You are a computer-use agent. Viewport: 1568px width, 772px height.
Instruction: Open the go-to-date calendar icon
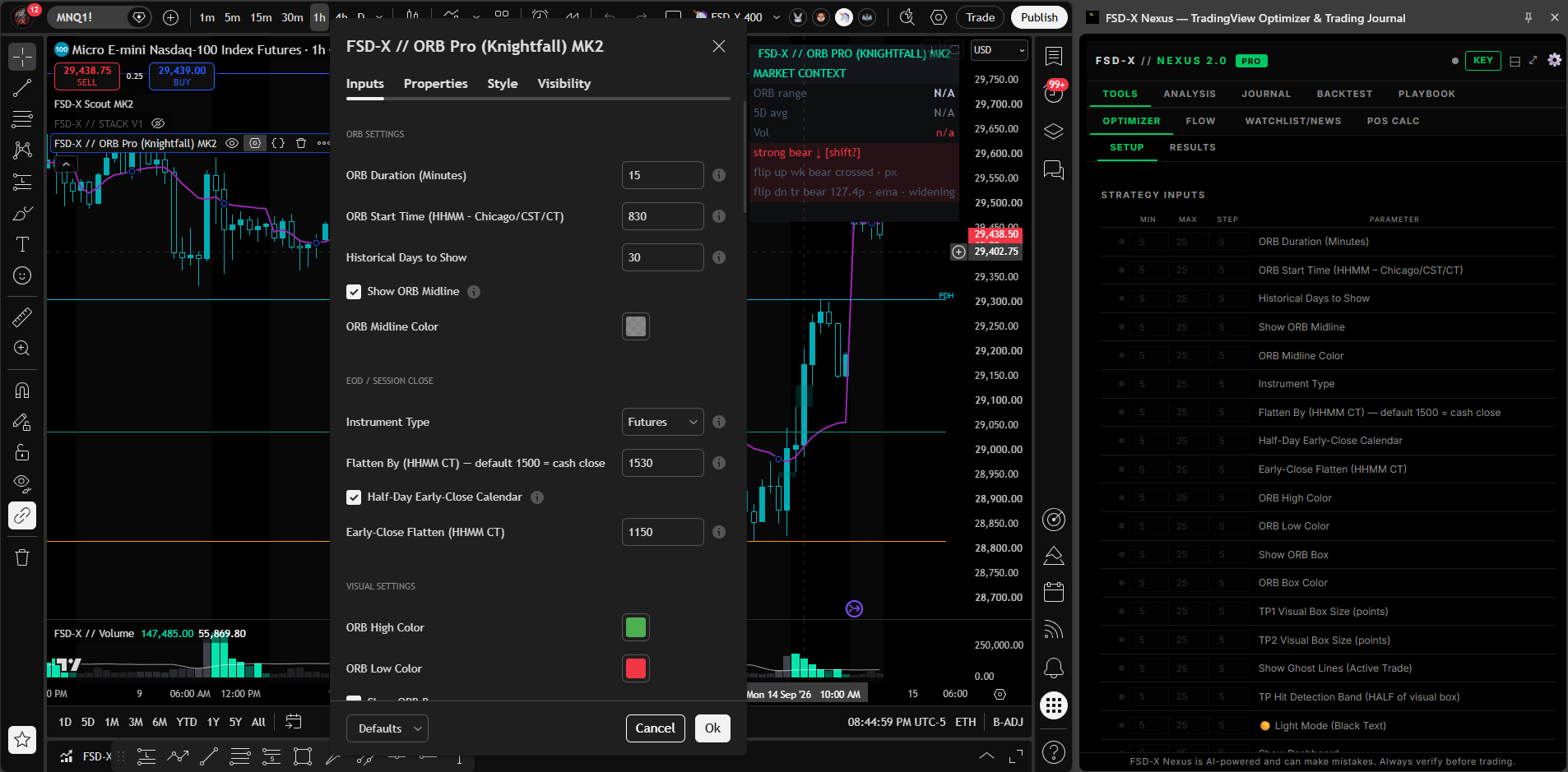pyautogui.click(x=293, y=722)
